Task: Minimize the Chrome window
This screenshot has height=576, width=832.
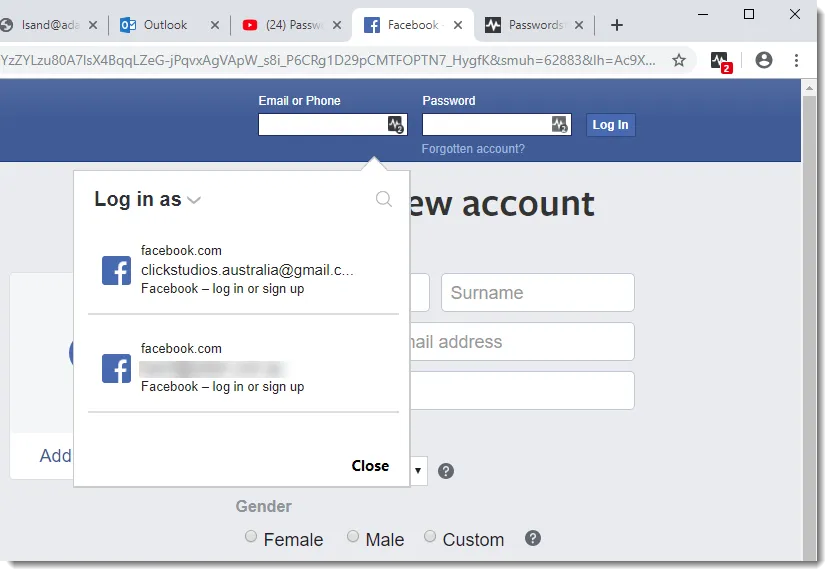Action: 703,14
